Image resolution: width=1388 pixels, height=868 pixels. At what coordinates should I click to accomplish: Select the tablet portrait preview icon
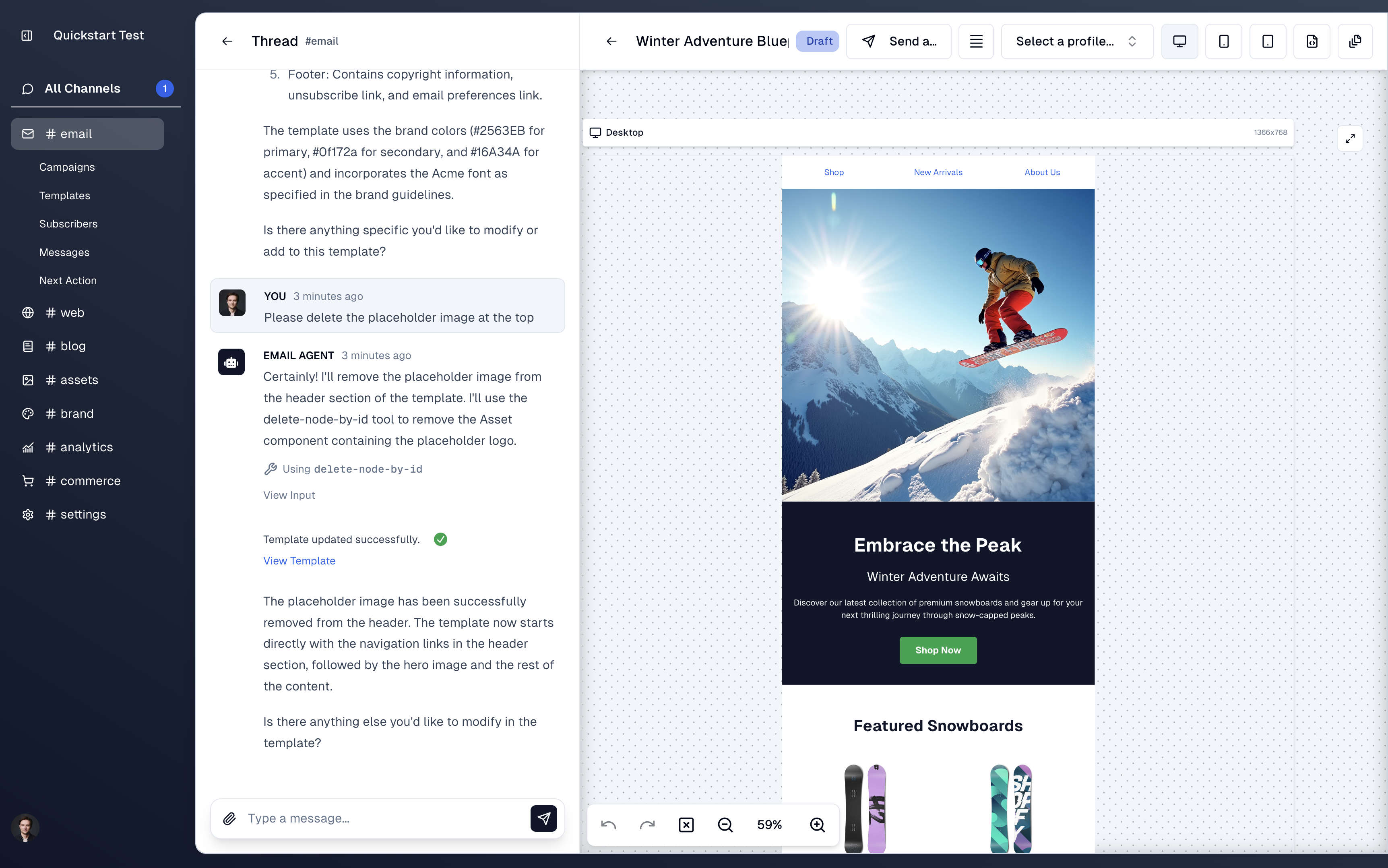(x=1267, y=41)
